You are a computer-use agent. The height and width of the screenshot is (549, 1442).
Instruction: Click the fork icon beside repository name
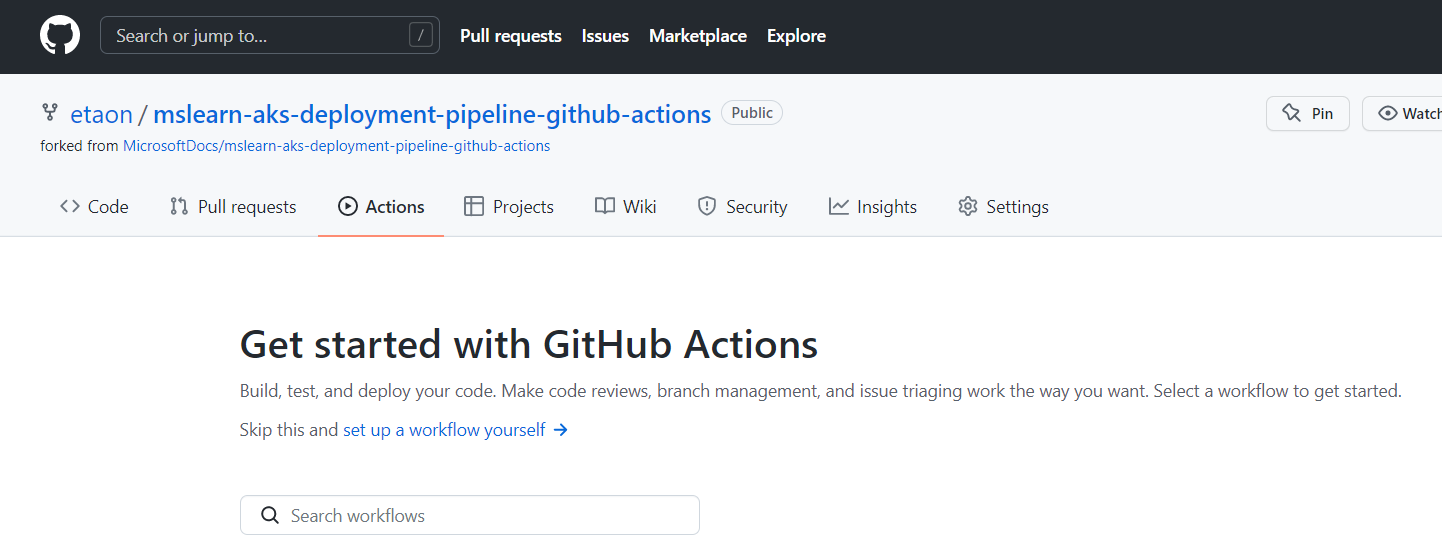tap(49, 113)
